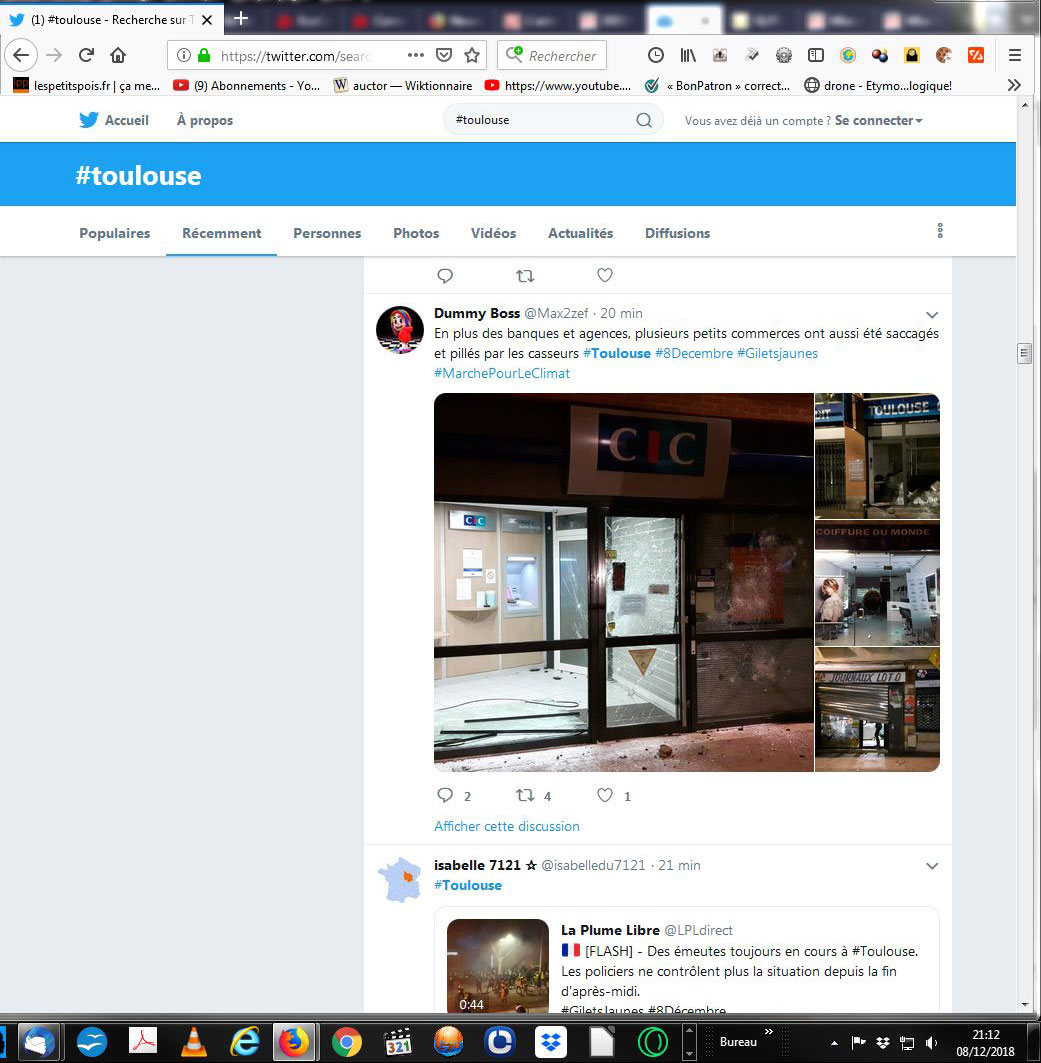Expand the Dummy Boss tweet options chevron
This screenshot has width=1041, height=1063.
932,314
